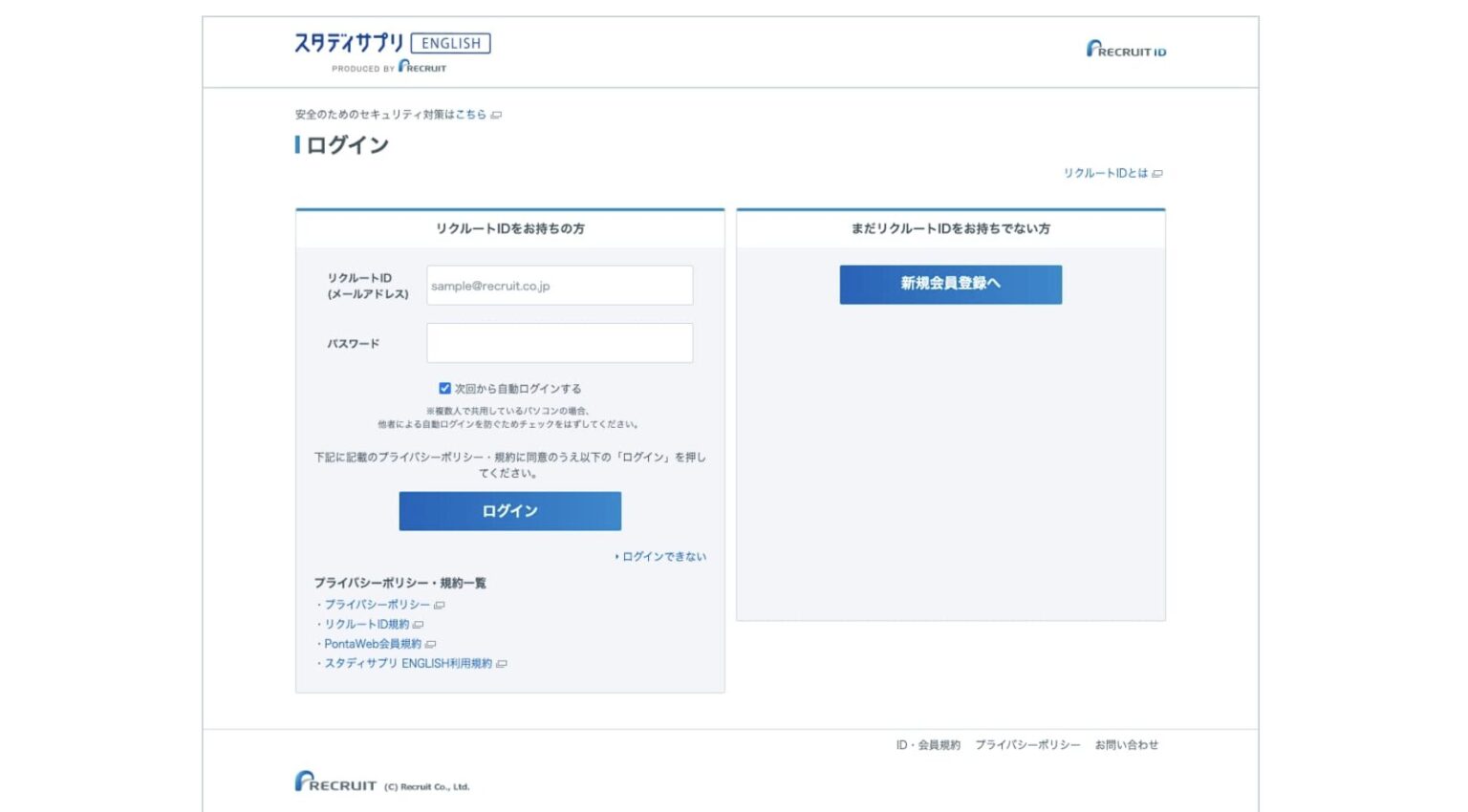1468x812 pixels.
Task: Open footer プライバシーポリシー link
Action: click(1027, 745)
